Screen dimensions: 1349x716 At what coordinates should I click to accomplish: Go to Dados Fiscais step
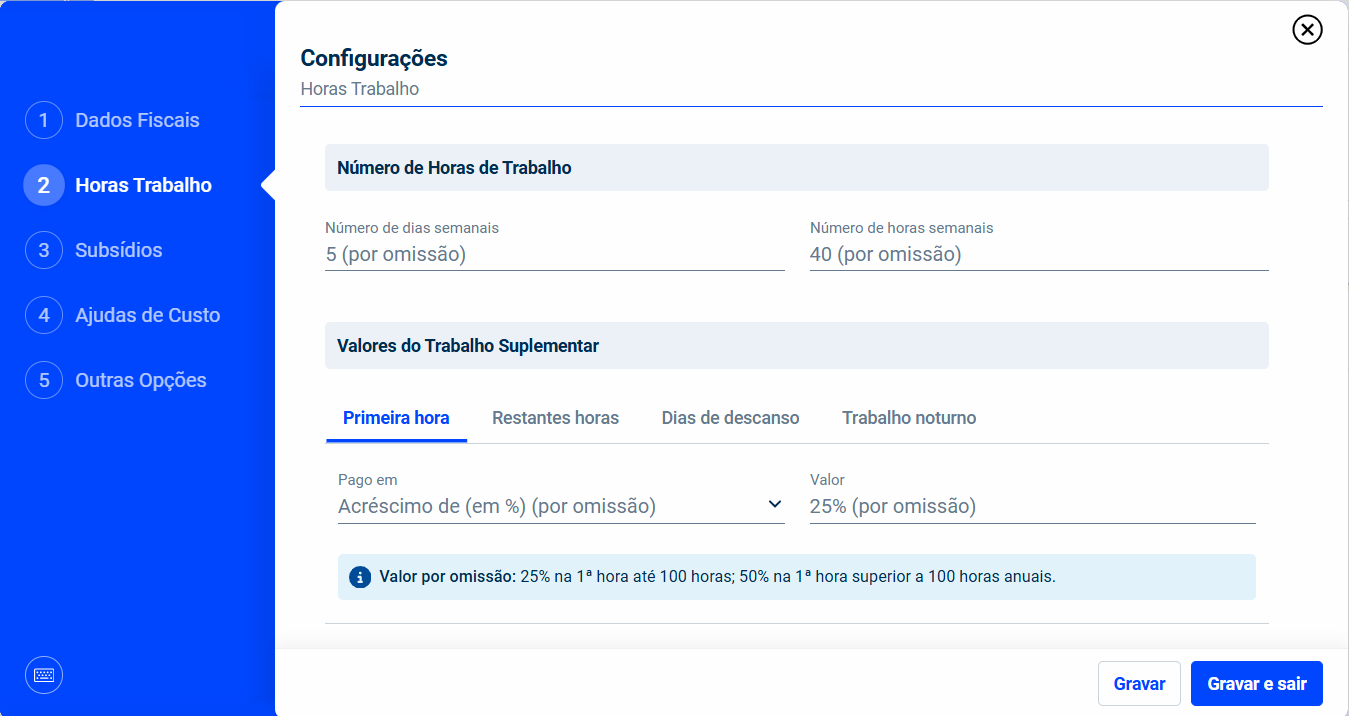[x=137, y=120]
